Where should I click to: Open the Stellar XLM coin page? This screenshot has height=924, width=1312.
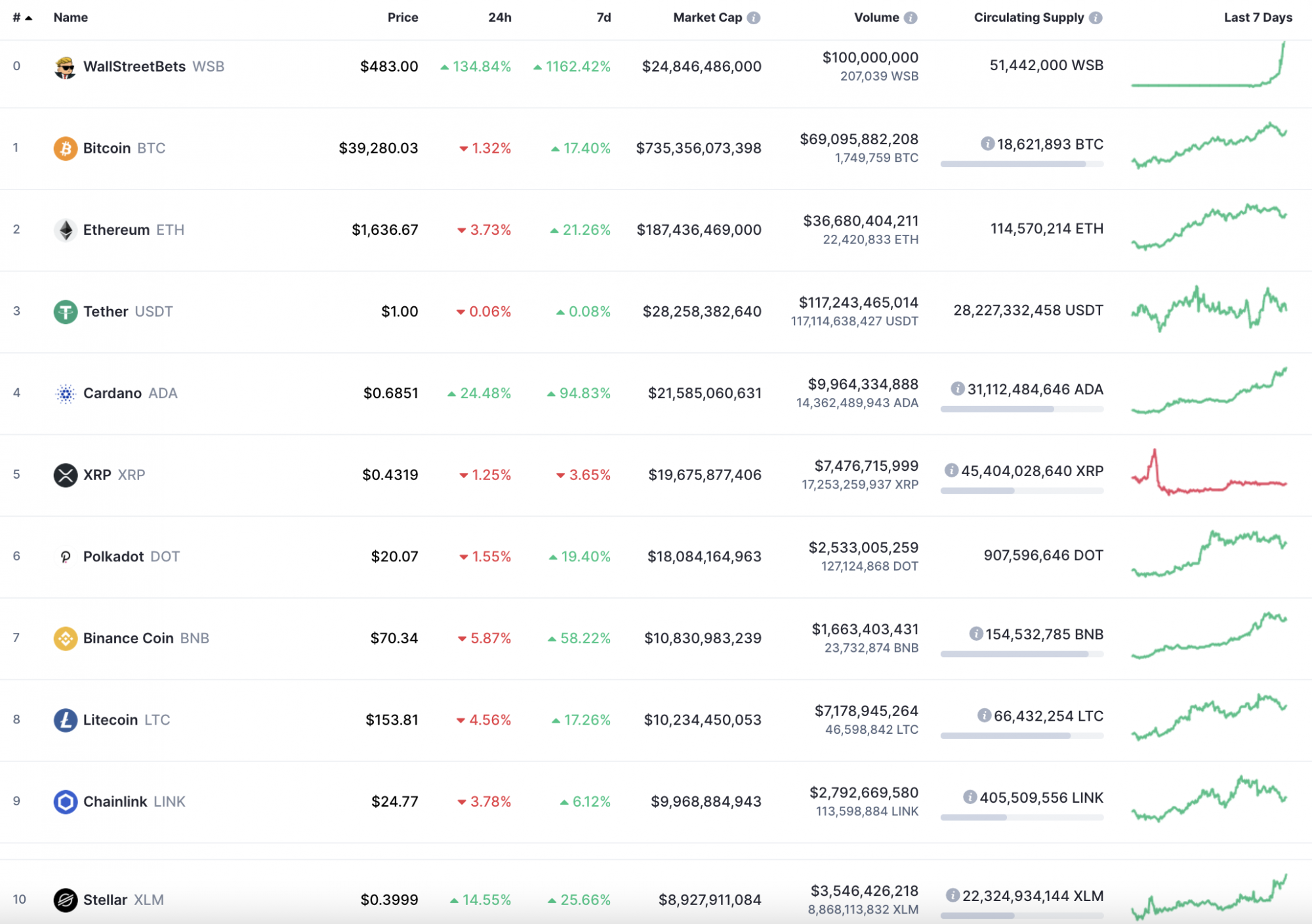[123, 900]
